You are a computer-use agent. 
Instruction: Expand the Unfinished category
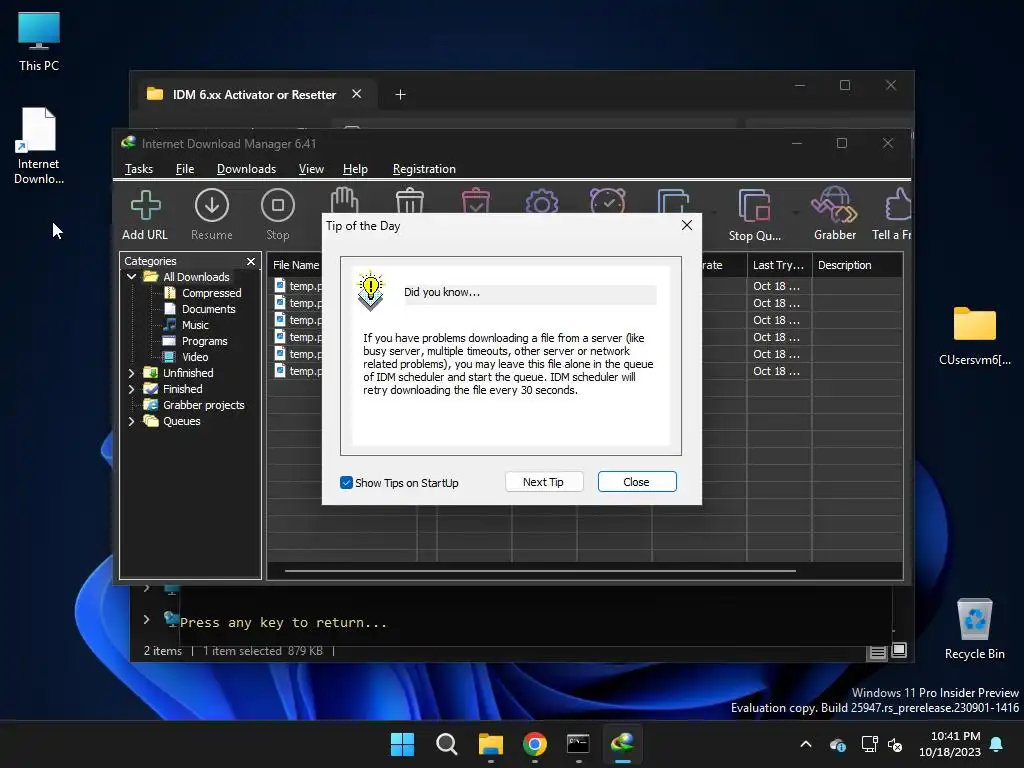click(131, 373)
